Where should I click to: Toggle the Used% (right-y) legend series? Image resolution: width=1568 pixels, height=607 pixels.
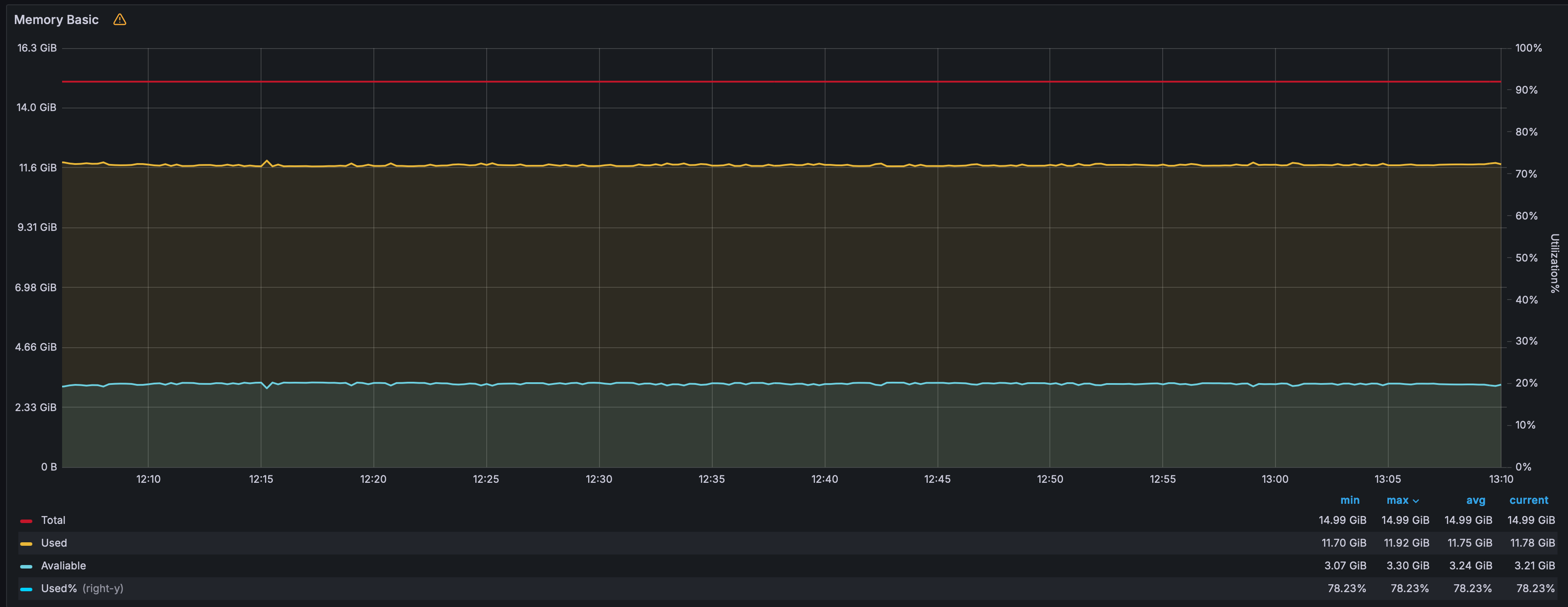pyautogui.click(x=82, y=588)
